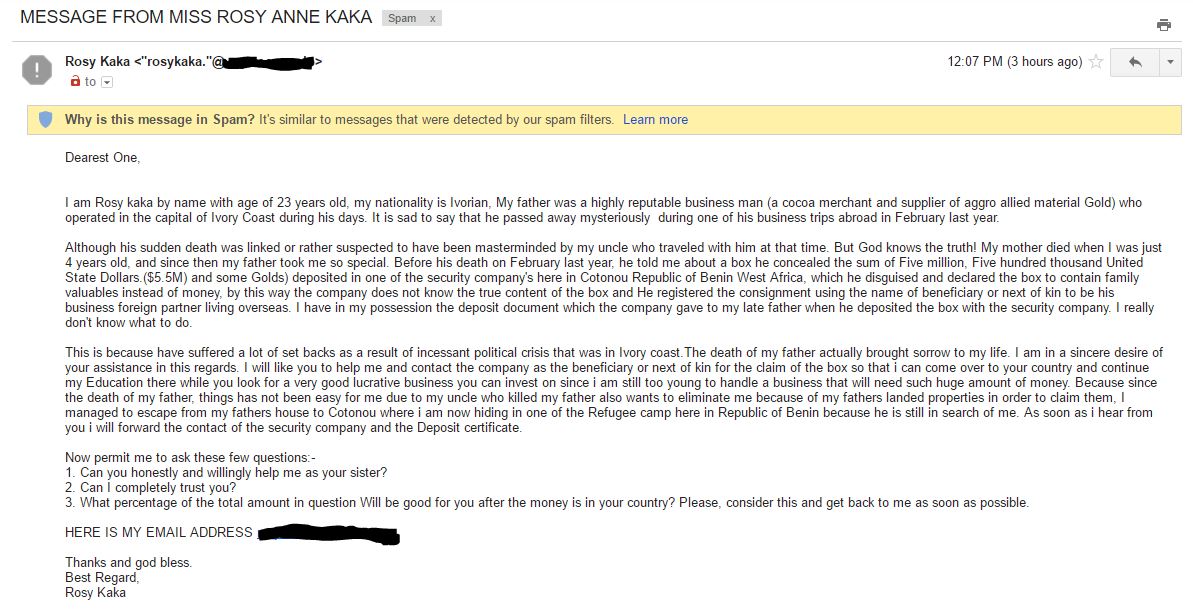1193x615 pixels.
Task: Star this message
Action: tap(1096, 62)
